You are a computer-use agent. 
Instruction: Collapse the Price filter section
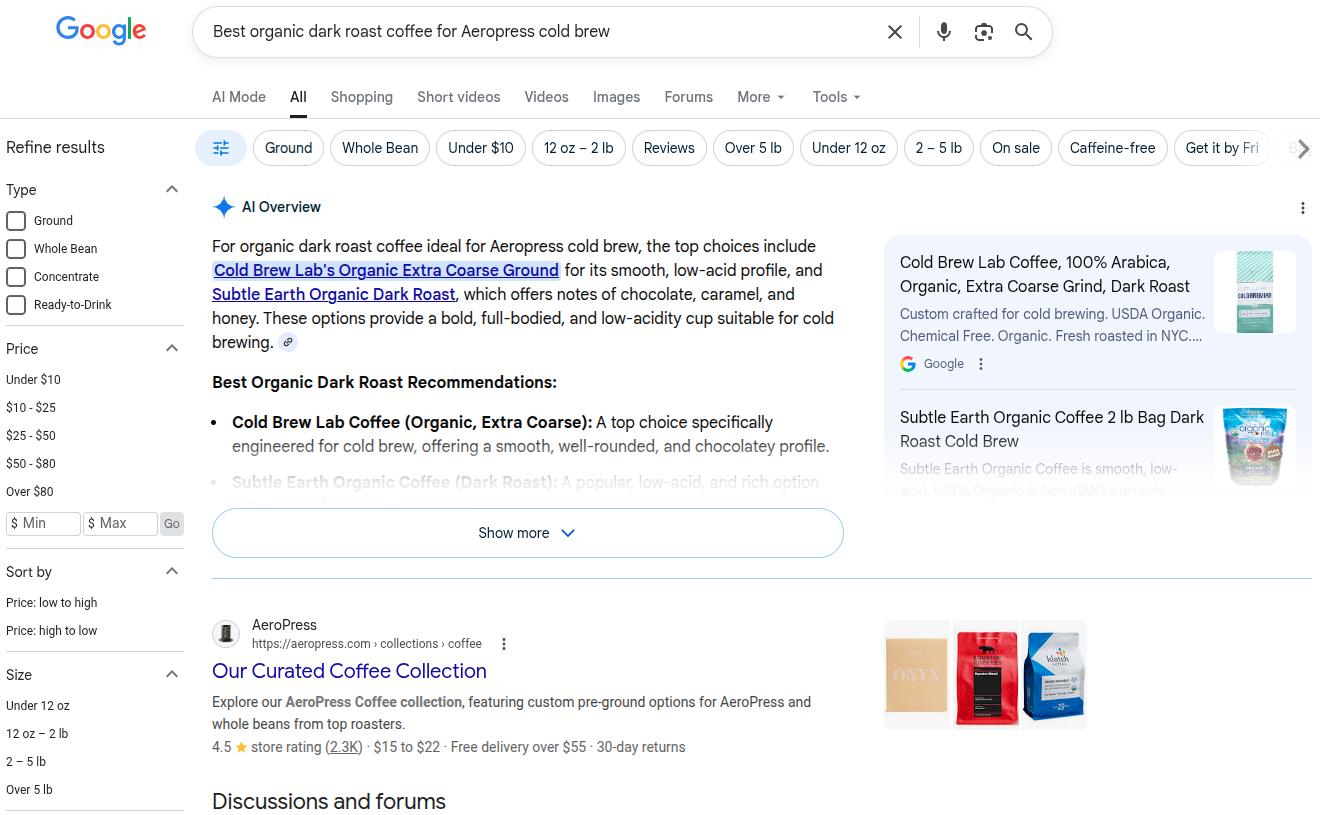172,348
